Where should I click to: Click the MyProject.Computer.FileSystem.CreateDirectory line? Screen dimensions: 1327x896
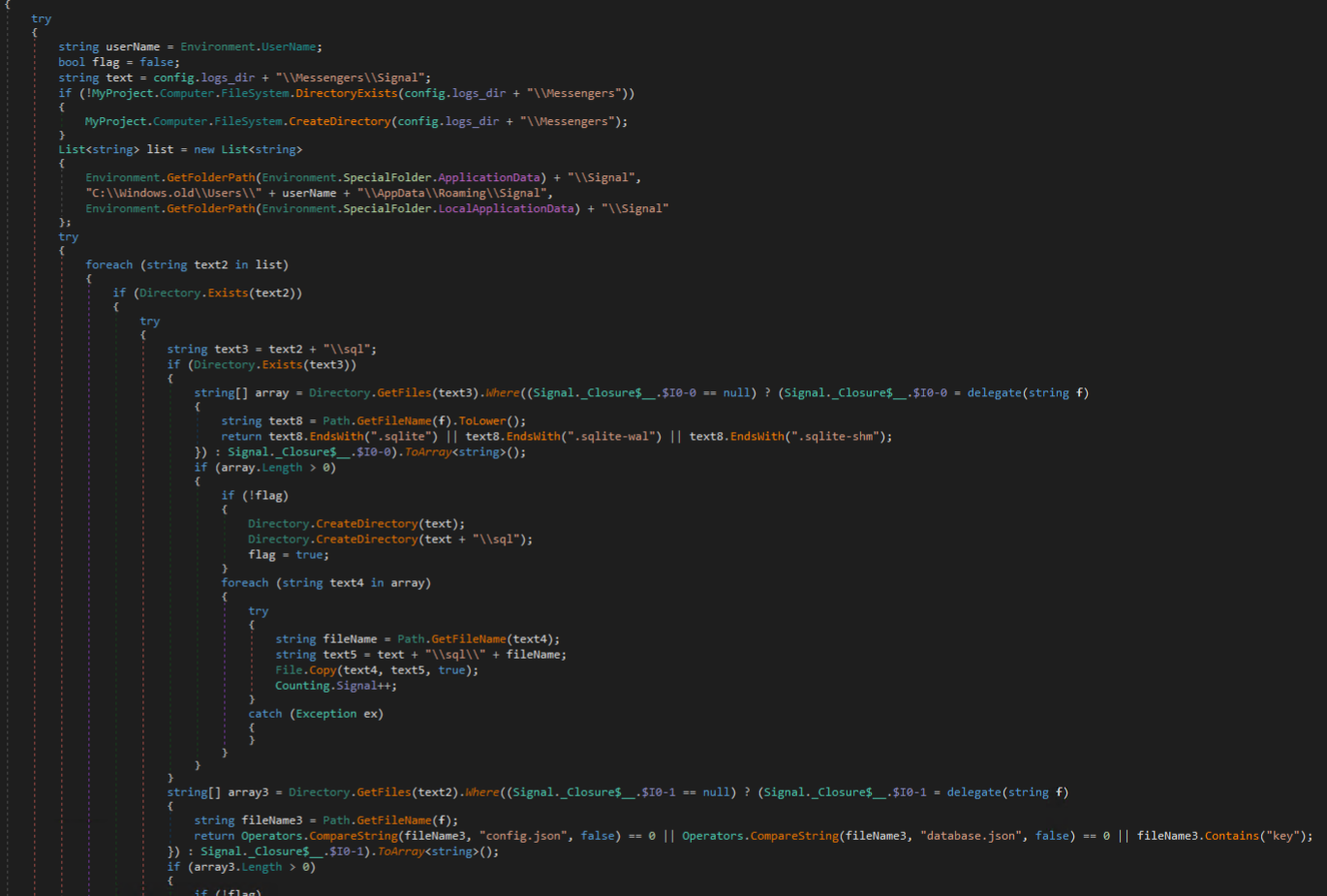356,121
